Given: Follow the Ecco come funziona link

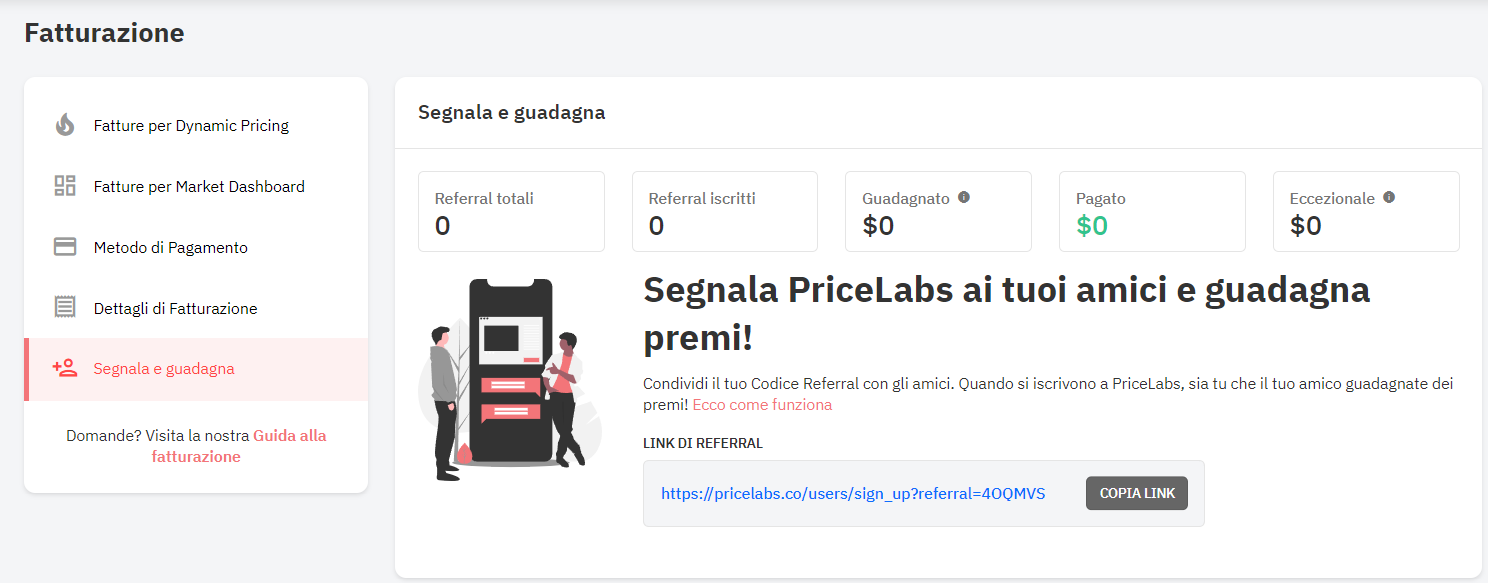Looking at the screenshot, I should 762,405.
